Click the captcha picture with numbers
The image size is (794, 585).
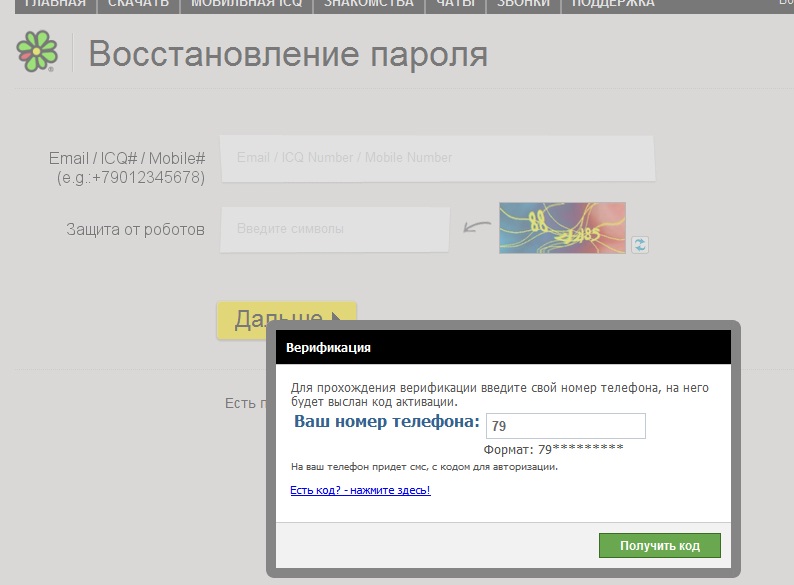[562, 228]
